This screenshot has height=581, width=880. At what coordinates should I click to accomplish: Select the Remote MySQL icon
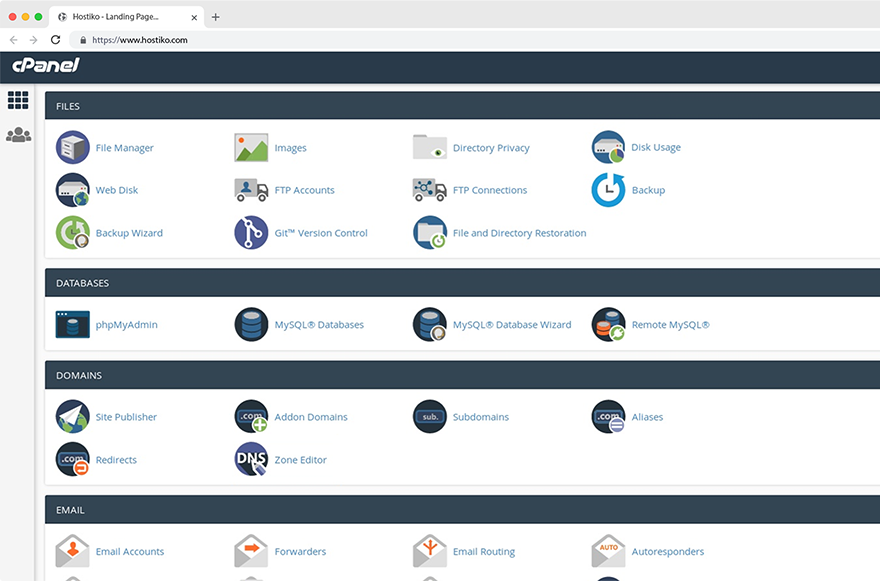click(x=608, y=324)
